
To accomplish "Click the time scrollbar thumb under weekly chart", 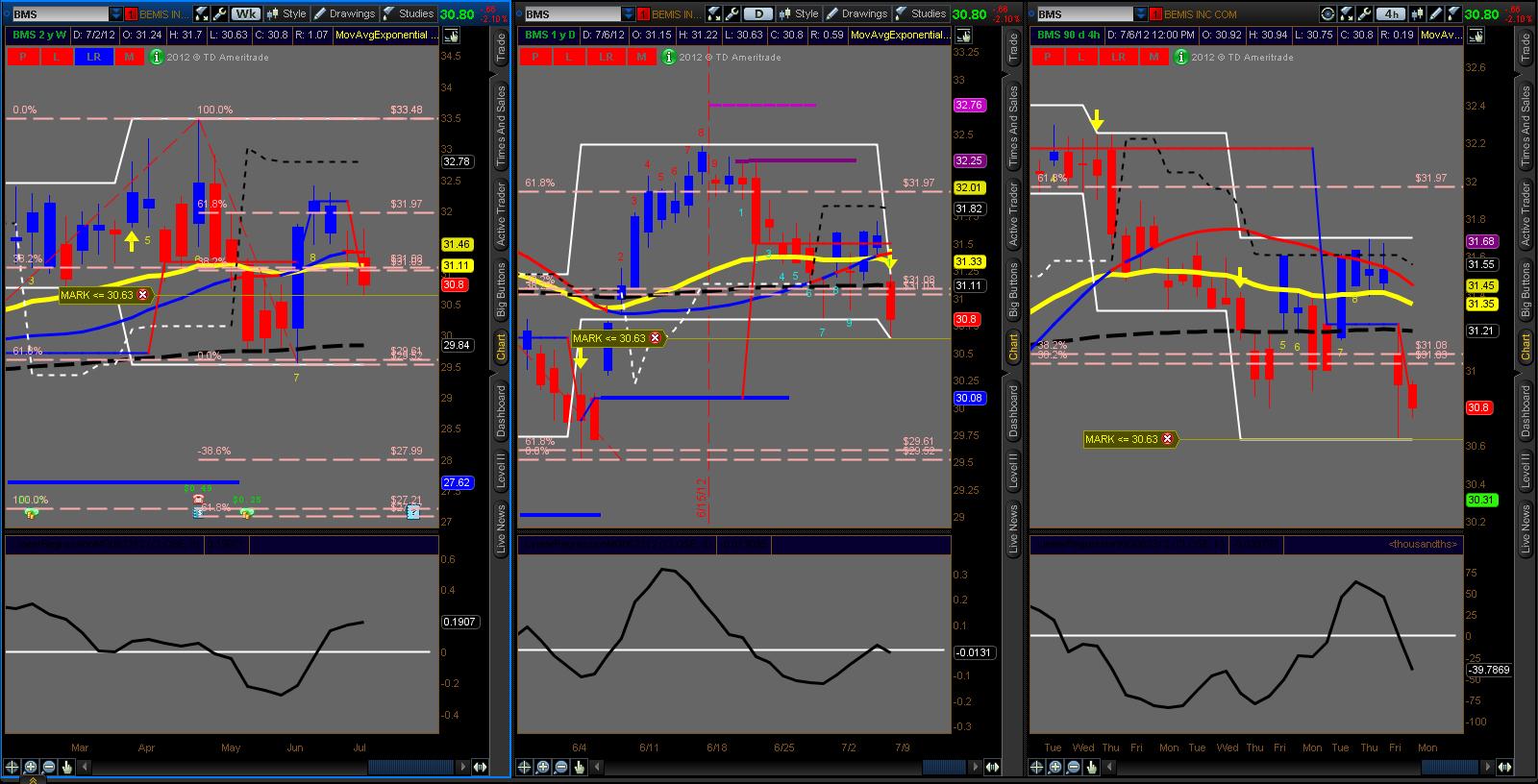I will click(x=410, y=767).
